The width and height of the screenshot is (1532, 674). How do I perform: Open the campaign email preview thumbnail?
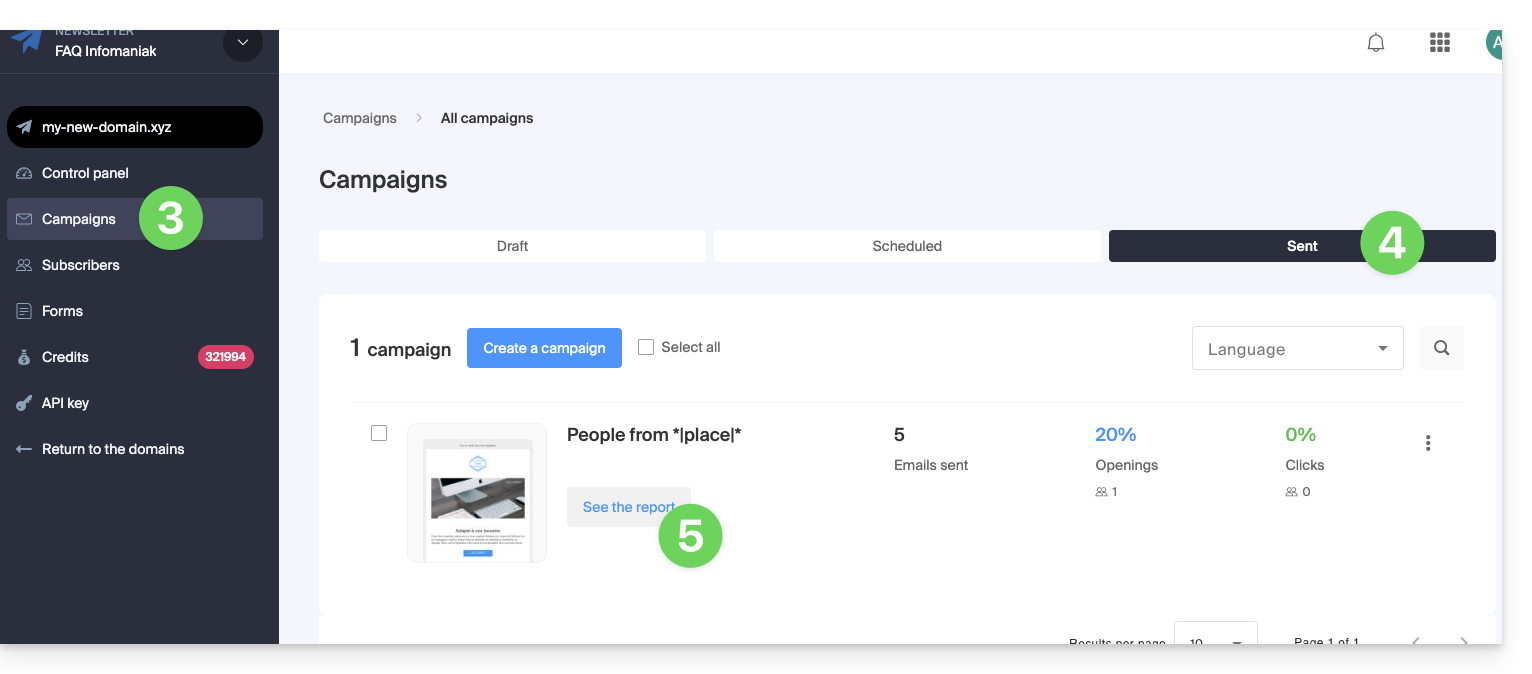point(477,493)
